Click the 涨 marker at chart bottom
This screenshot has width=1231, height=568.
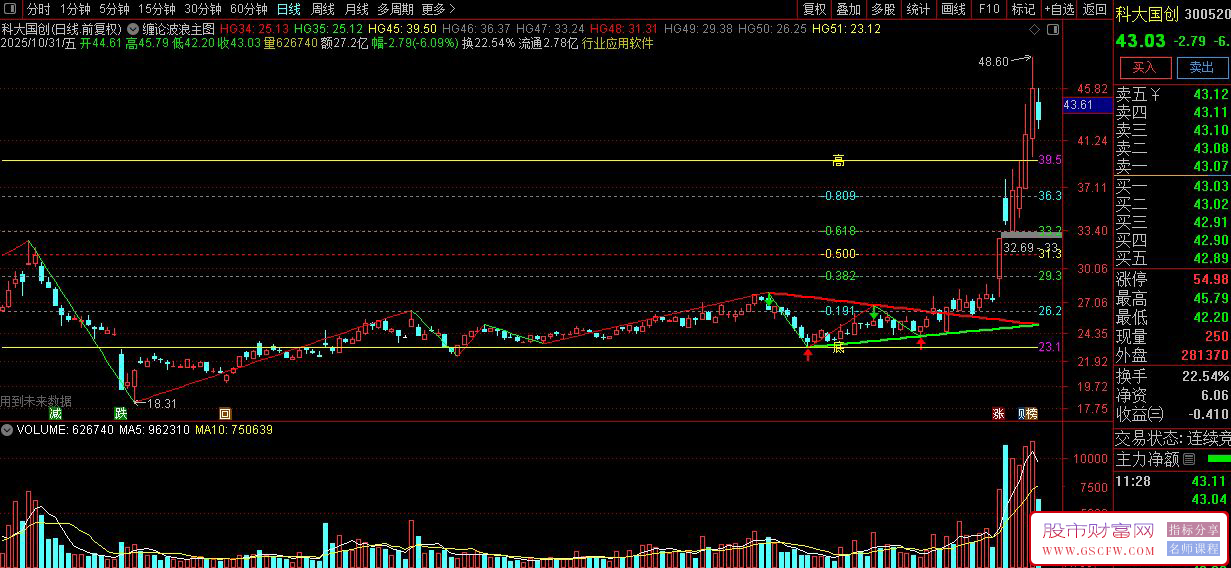tap(998, 413)
